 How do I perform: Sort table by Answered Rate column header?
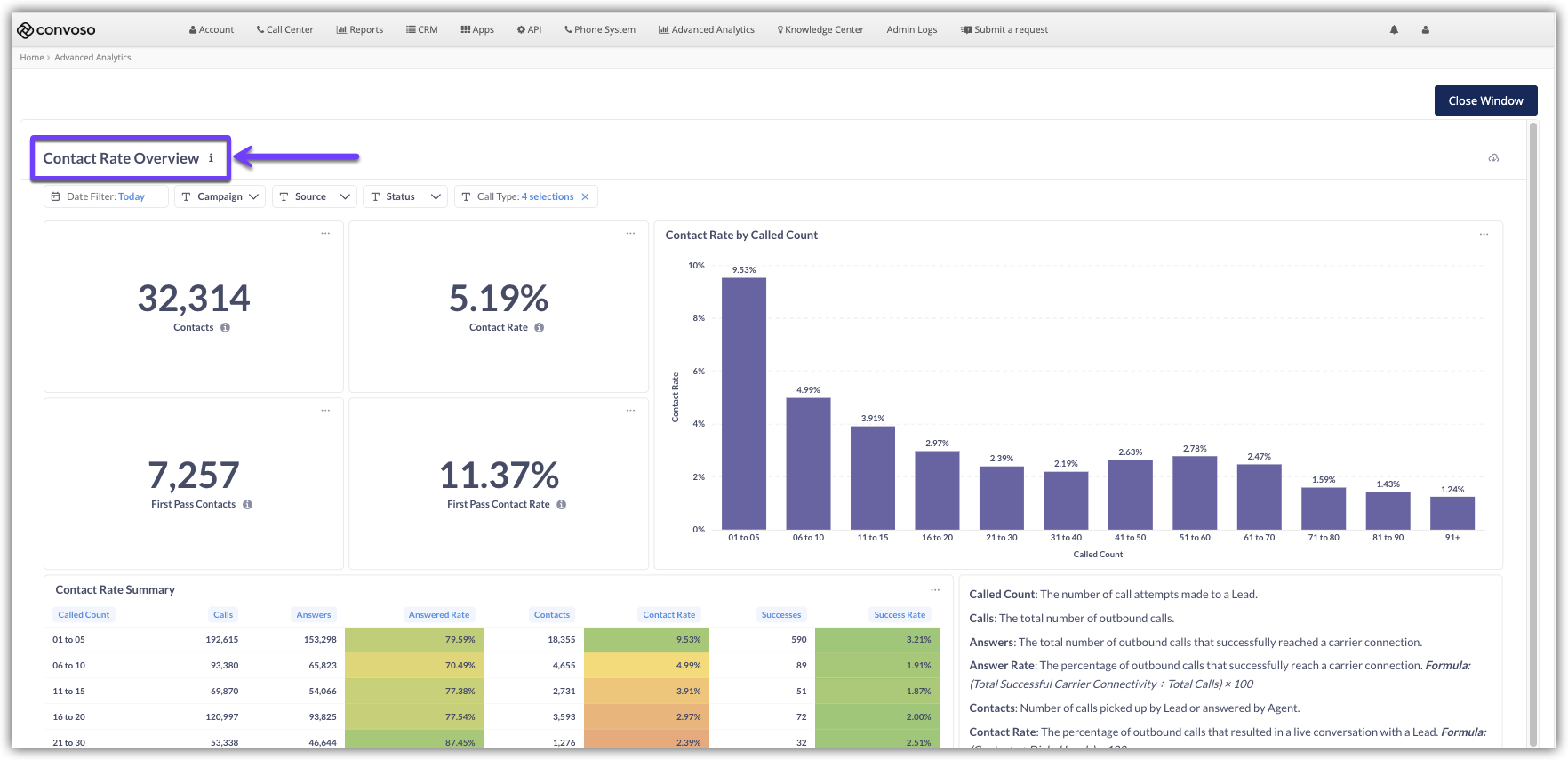[x=438, y=615]
